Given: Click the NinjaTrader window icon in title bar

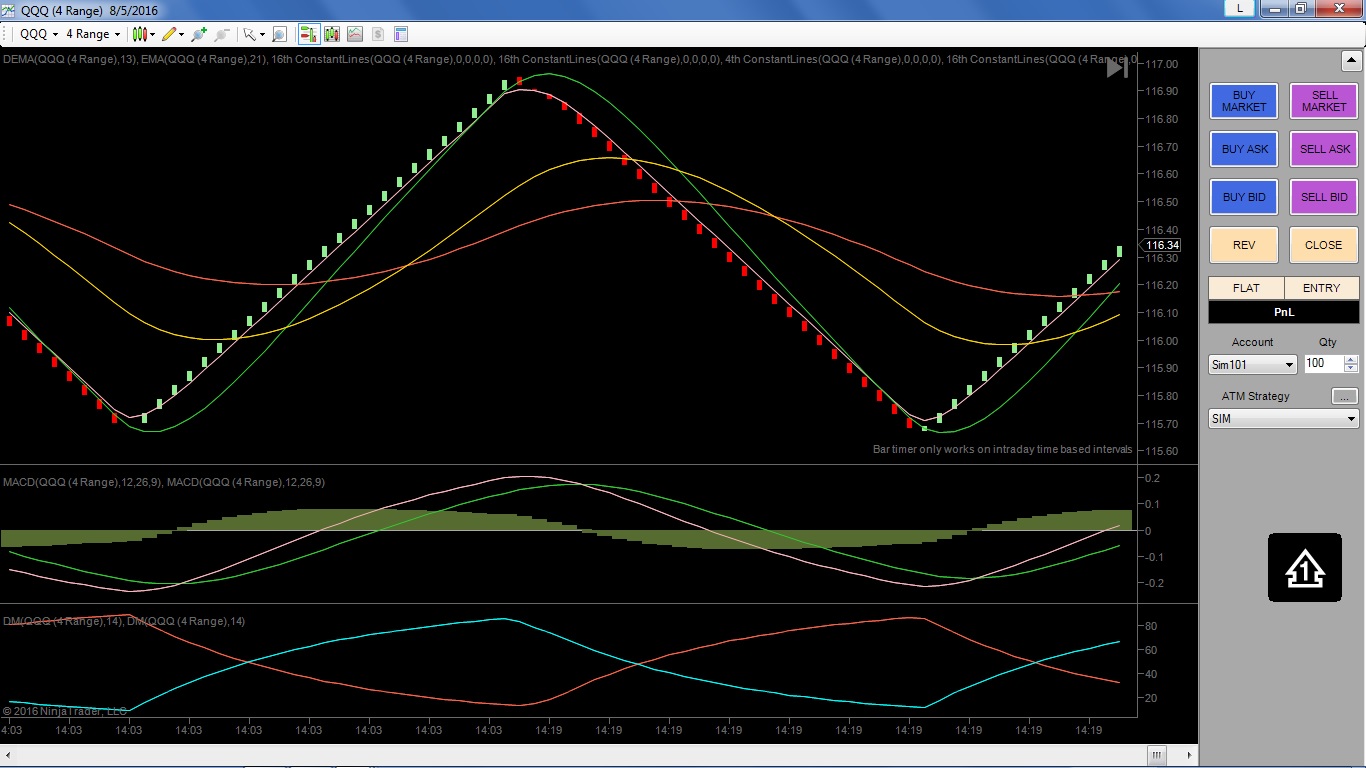Looking at the screenshot, I should [10, 9].
